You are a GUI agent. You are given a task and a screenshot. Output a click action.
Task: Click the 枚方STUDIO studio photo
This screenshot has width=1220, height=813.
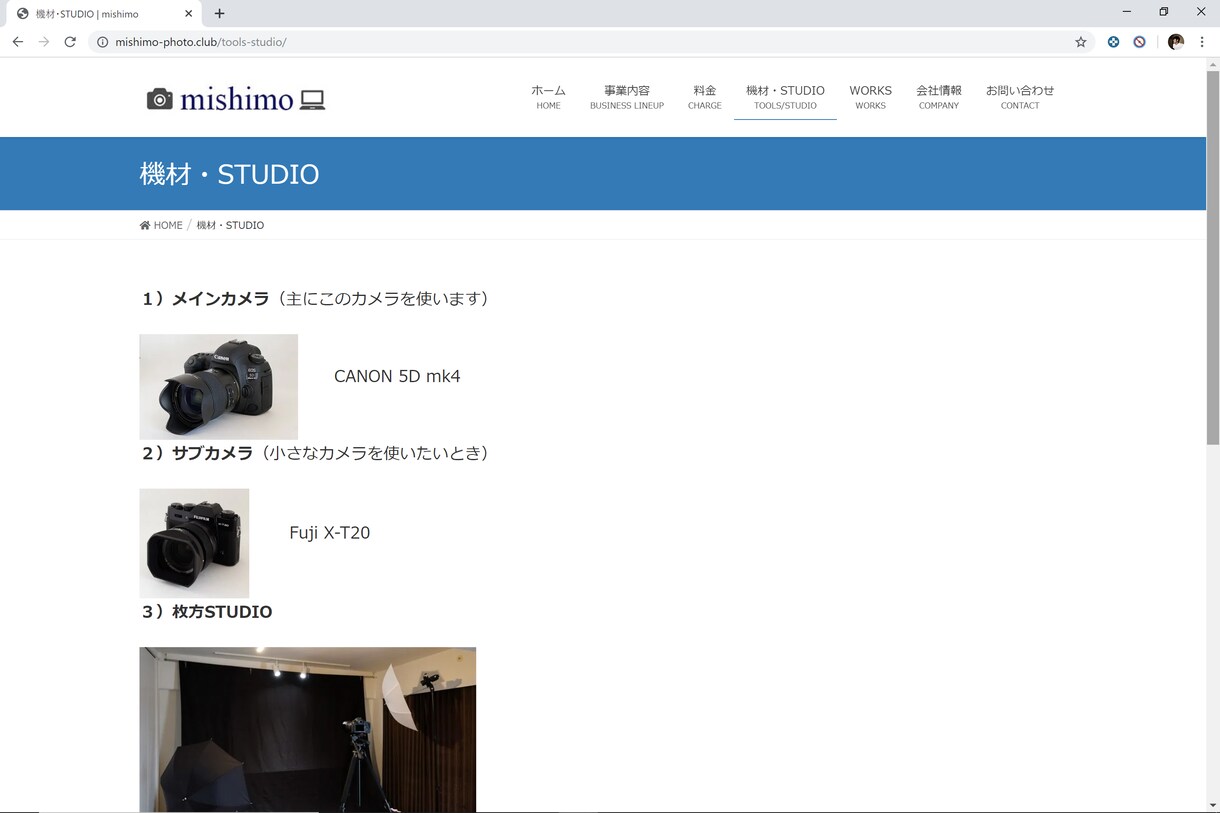point(307,729)
